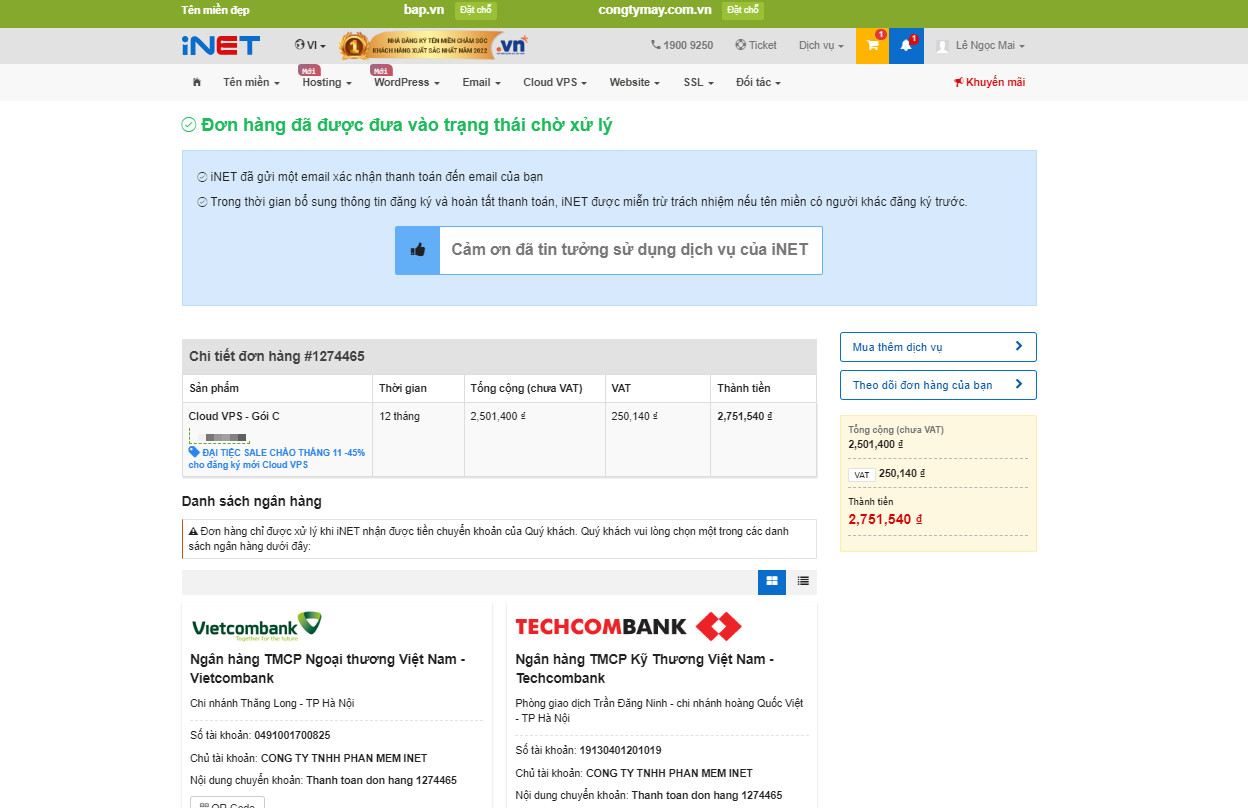Click the red total 2,751,540 ₫ in summary
Screen dimensions: 1248x808
click(885, 519)
